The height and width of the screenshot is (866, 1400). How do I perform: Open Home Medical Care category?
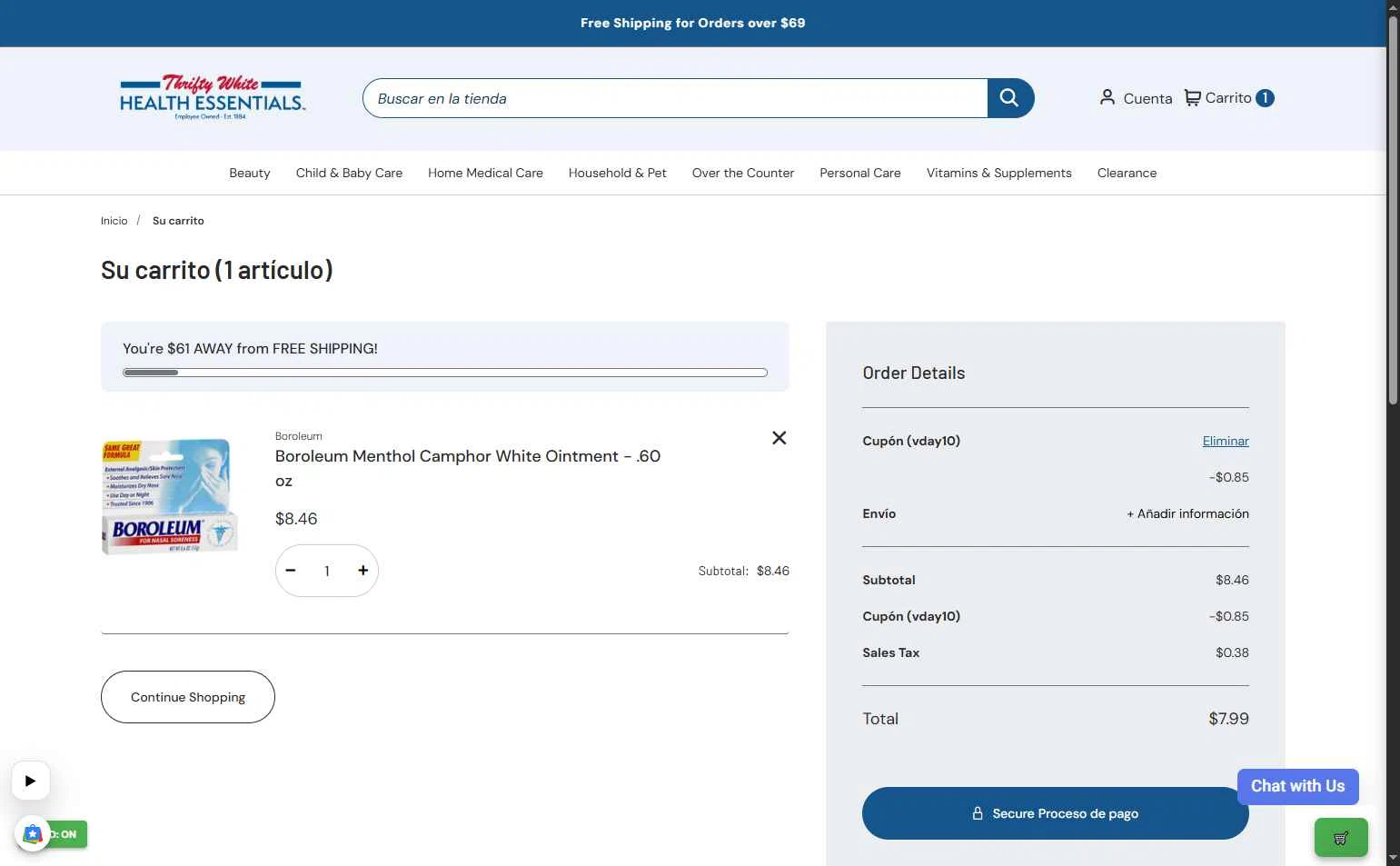(485, 173)
